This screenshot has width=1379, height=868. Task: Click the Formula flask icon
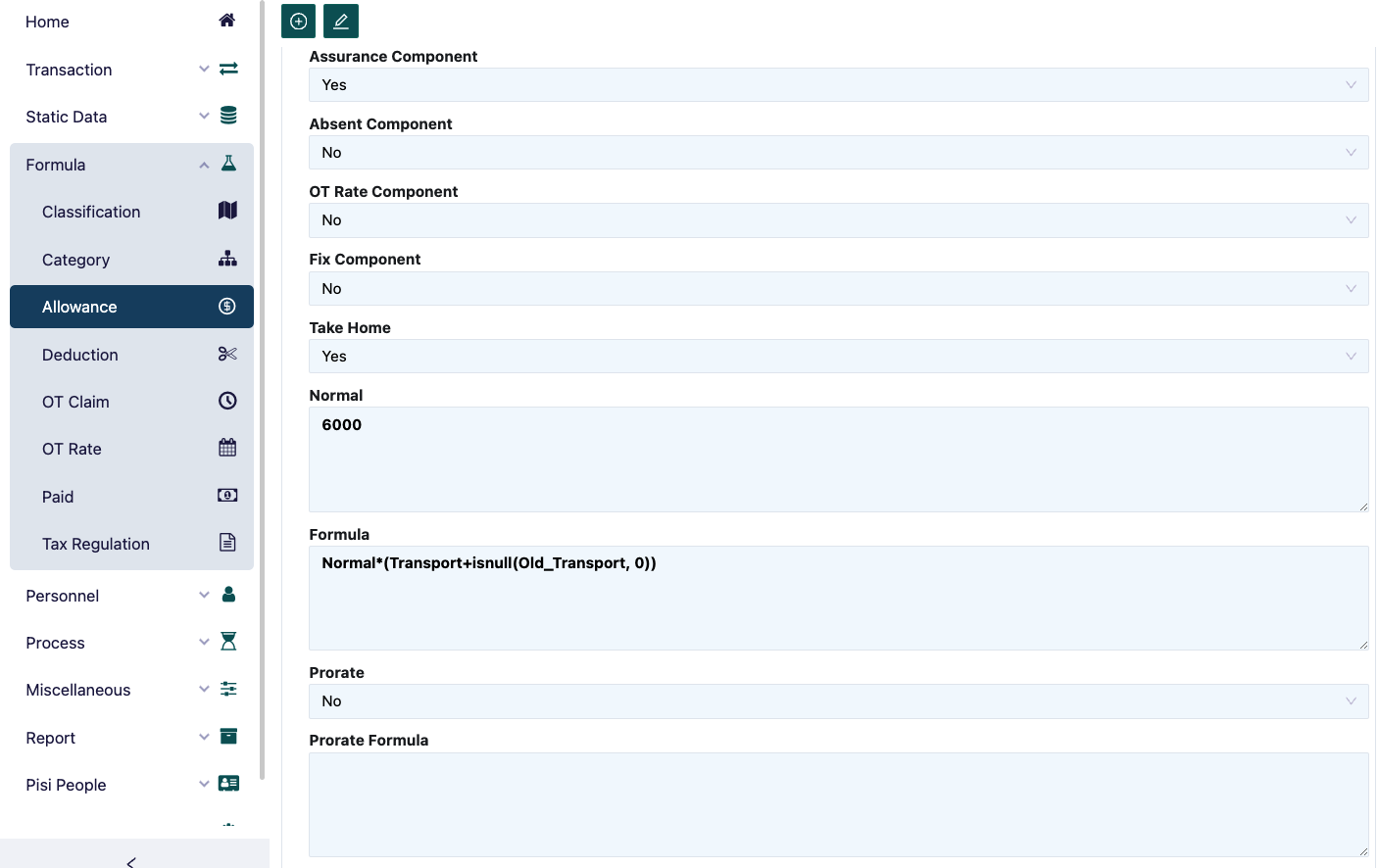click(x=228, y=163)
